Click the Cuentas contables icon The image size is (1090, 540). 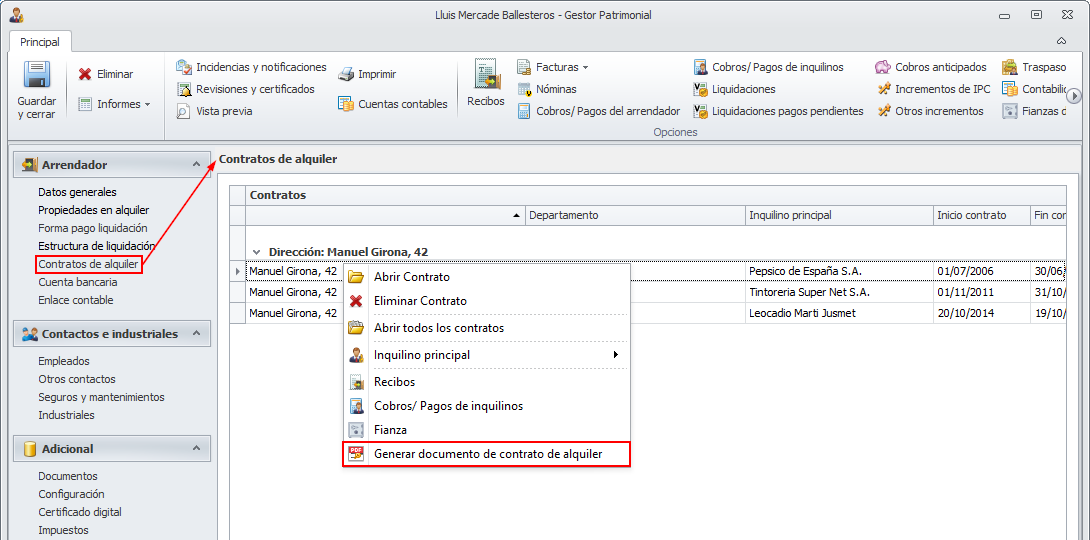(x=346, y=104)
